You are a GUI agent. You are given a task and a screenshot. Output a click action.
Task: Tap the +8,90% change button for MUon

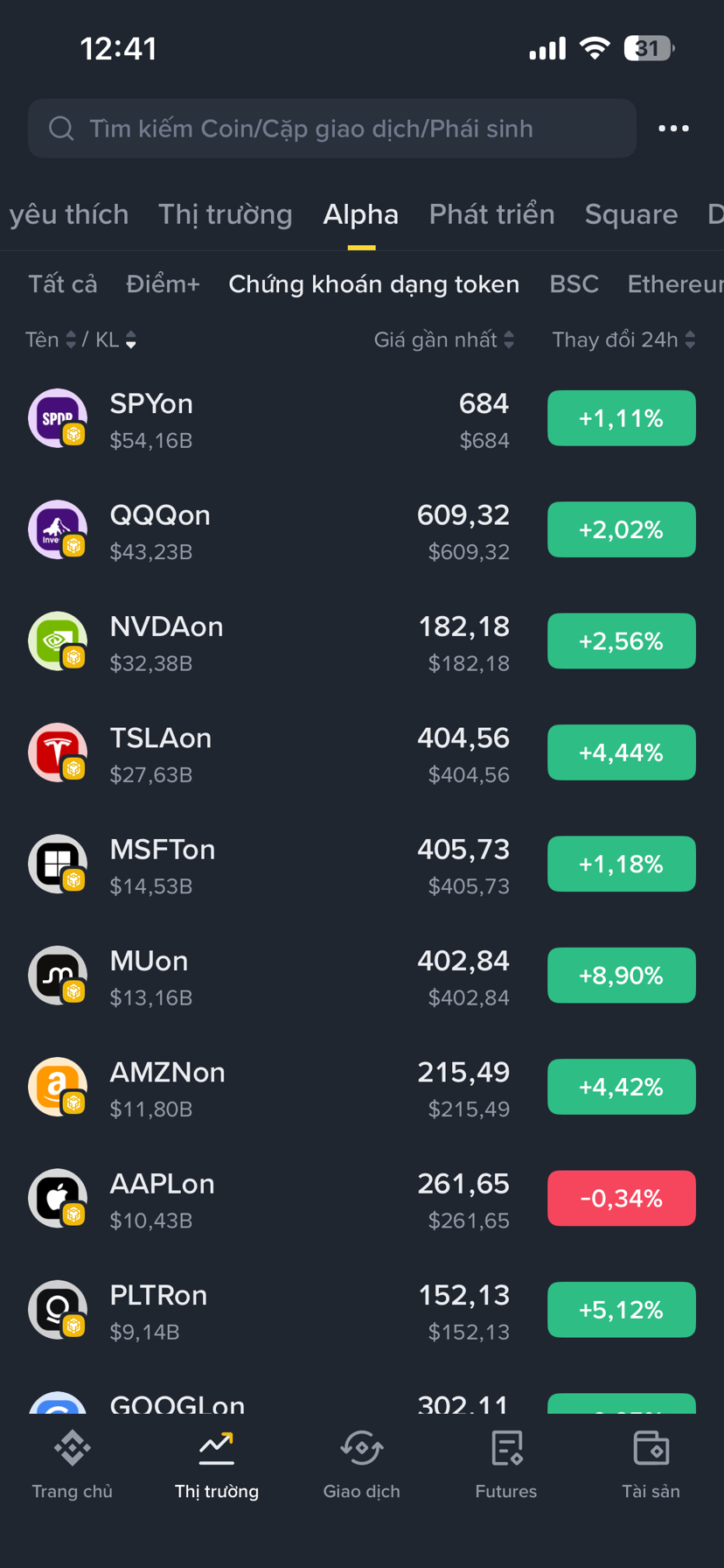(621, 976)
